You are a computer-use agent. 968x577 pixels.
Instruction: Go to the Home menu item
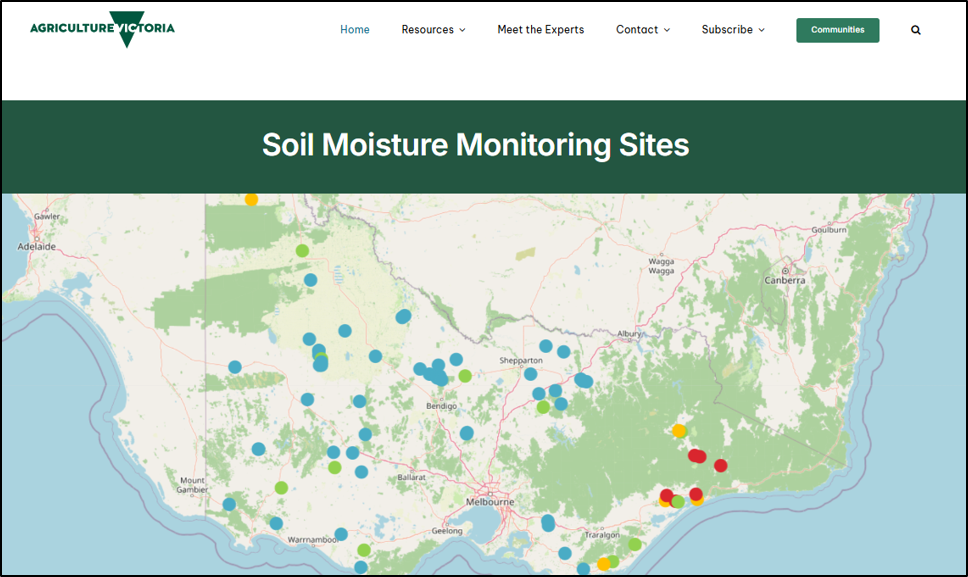click(354, 30)
